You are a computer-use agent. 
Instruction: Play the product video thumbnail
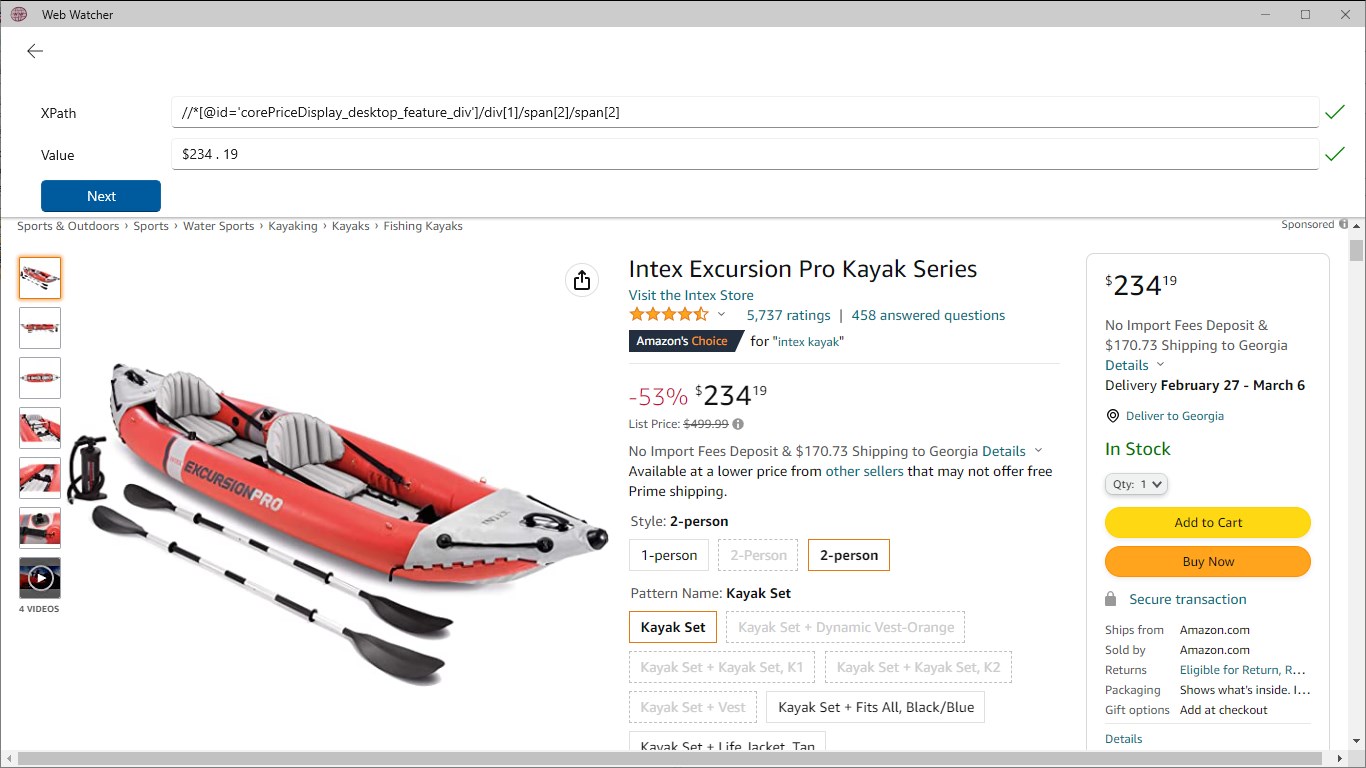click(x=40, y=577)
